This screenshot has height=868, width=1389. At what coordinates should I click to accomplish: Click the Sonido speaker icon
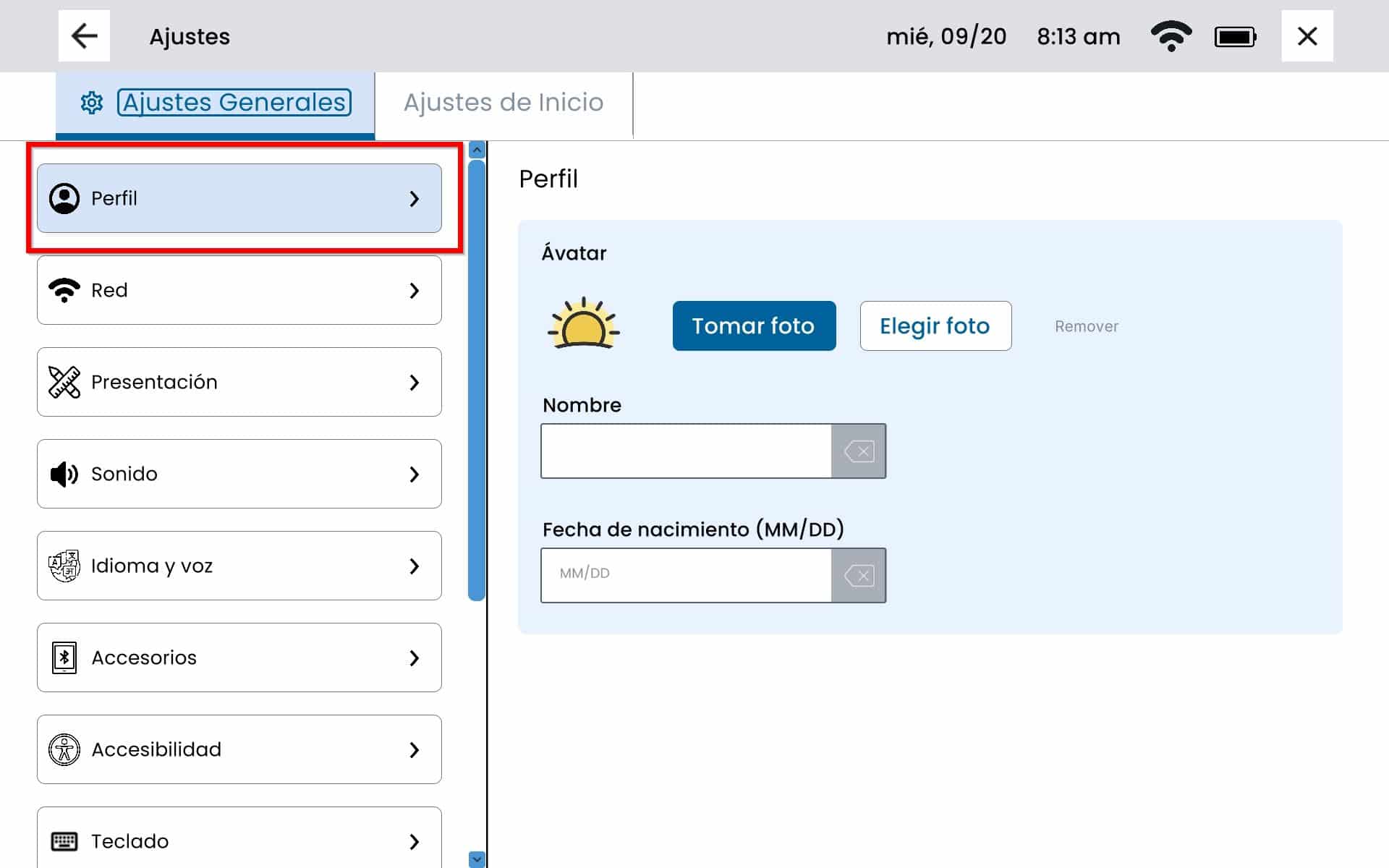tap(64, 474)
